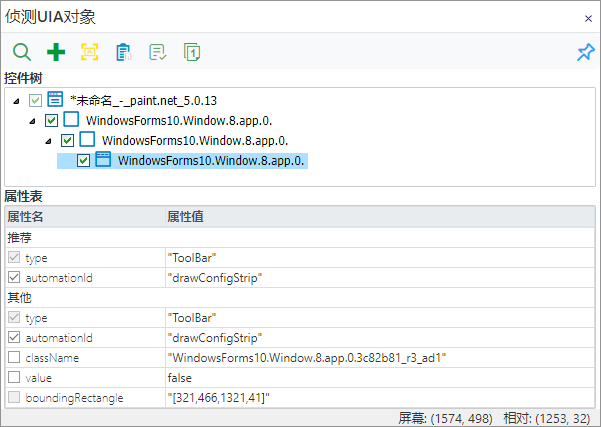601x427 pixels.
Task: Click the green plus add icon
Action: point(56,52)
